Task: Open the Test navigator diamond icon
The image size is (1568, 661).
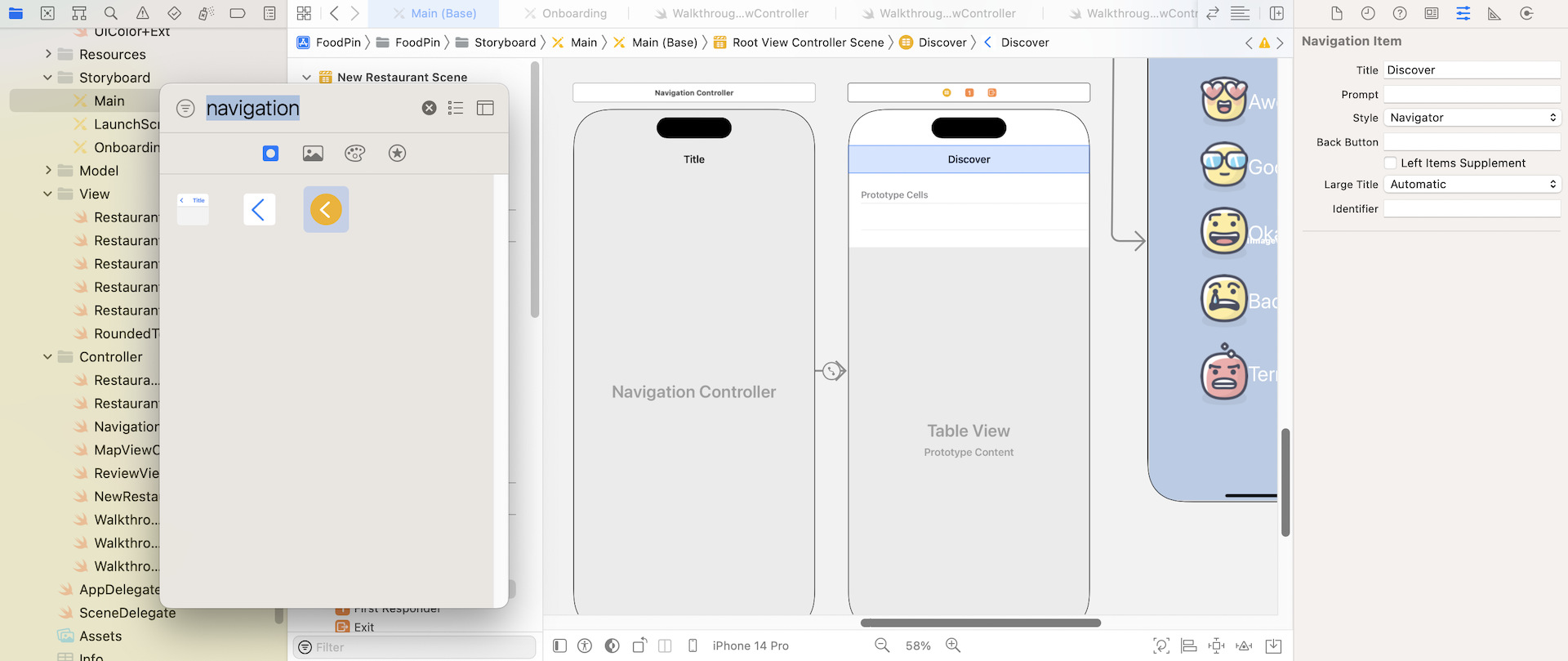Action: [174, 13]
